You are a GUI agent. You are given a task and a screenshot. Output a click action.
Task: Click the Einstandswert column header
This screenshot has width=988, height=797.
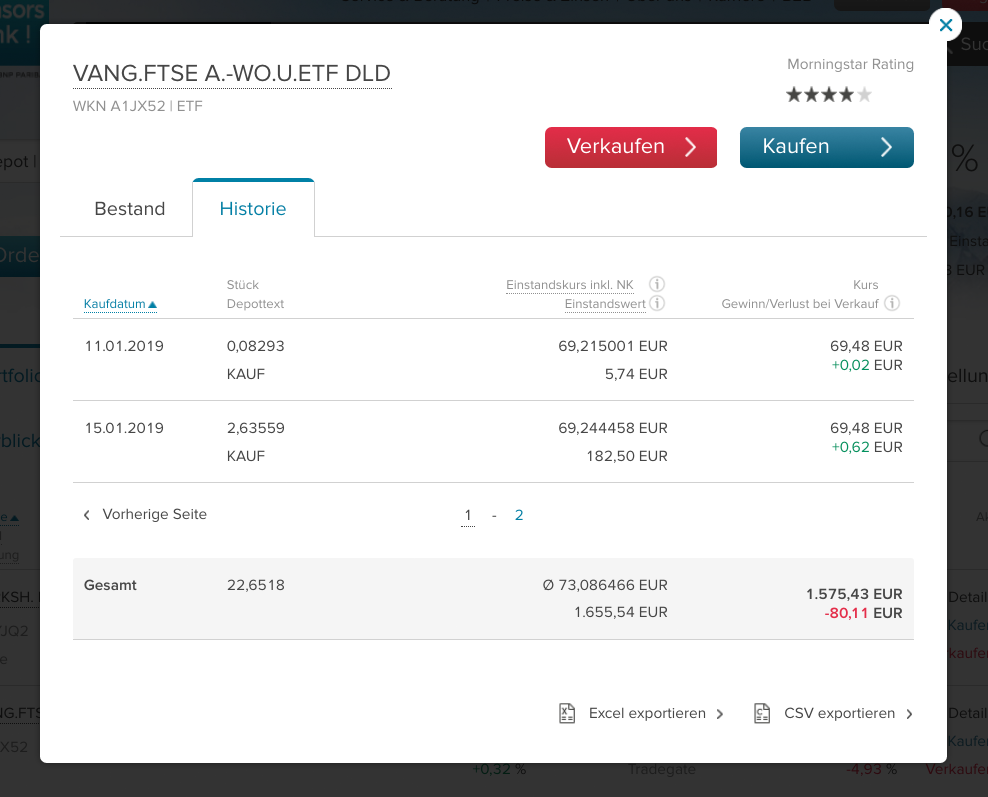605,304
